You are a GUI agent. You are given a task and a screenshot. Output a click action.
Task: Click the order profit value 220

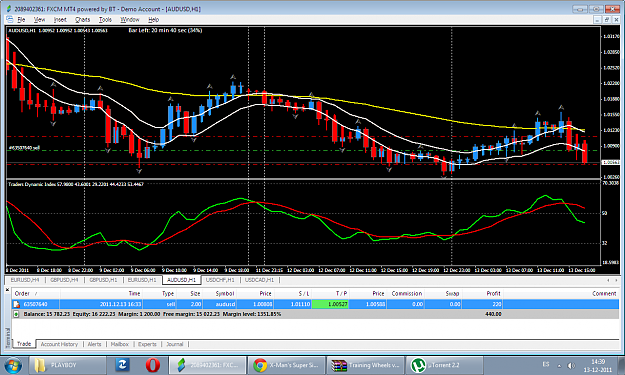click(497, 304)
